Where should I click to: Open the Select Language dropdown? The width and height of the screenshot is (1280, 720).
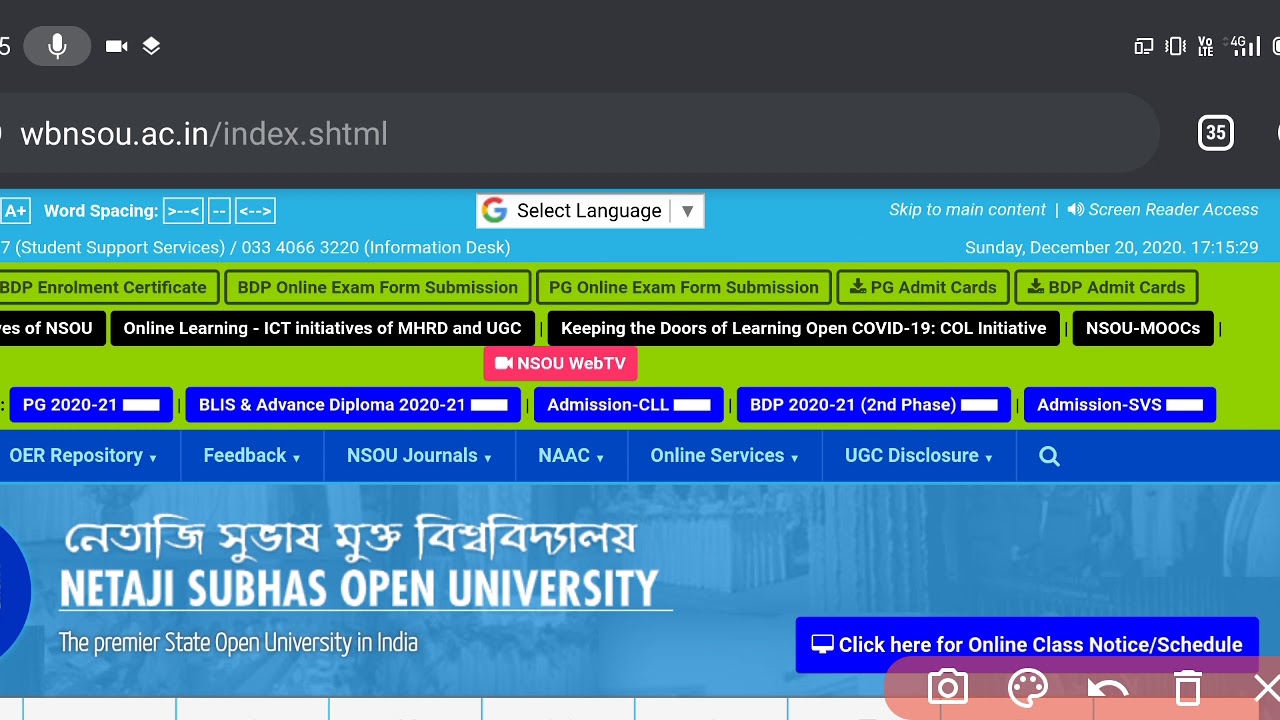pyautogui.click(x=590, y=211)
